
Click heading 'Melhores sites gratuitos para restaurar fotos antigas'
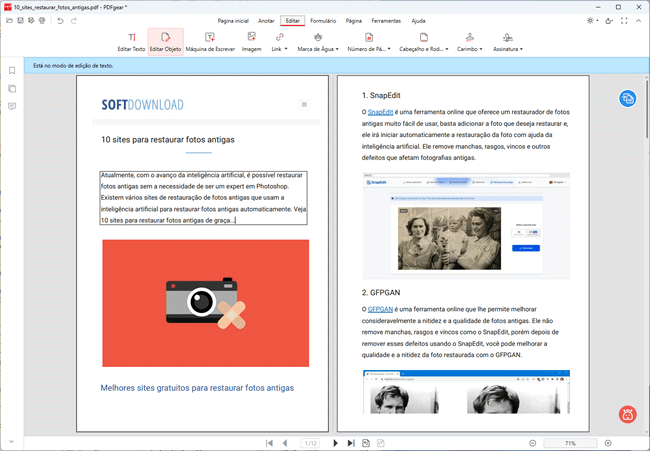(x=197, y=388)
